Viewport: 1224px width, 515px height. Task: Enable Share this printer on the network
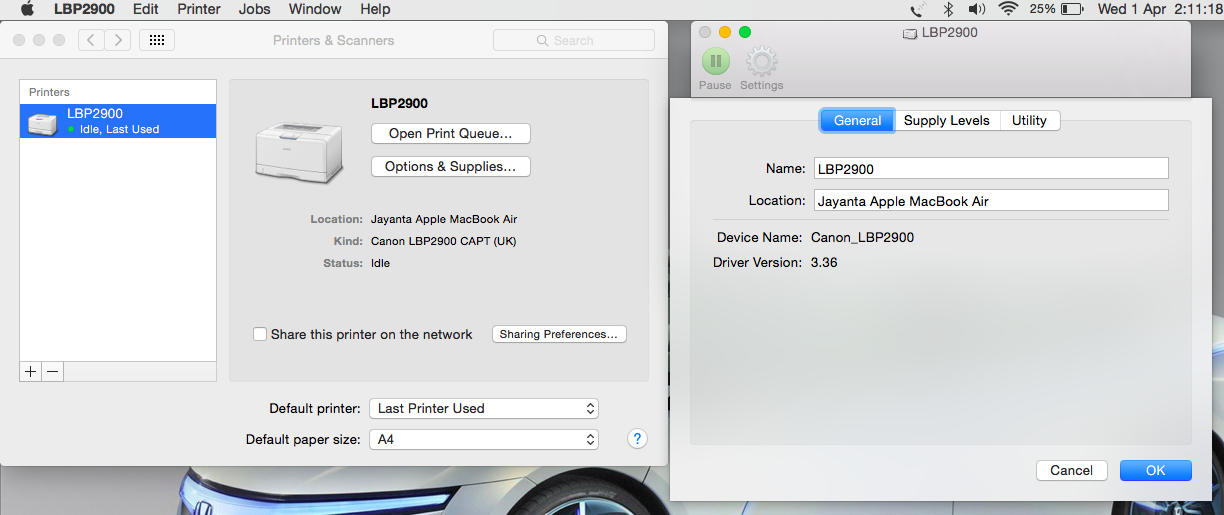tap(260, 334)
